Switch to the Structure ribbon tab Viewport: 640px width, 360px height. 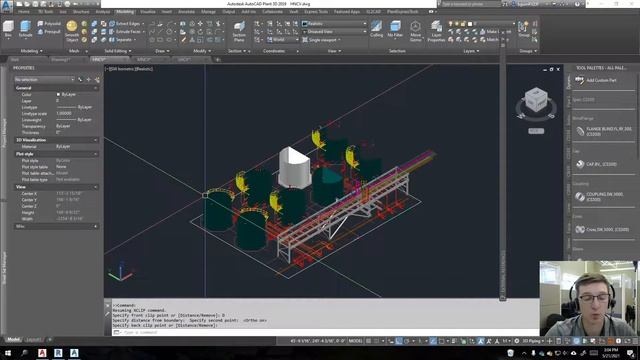tap(81, 12)
